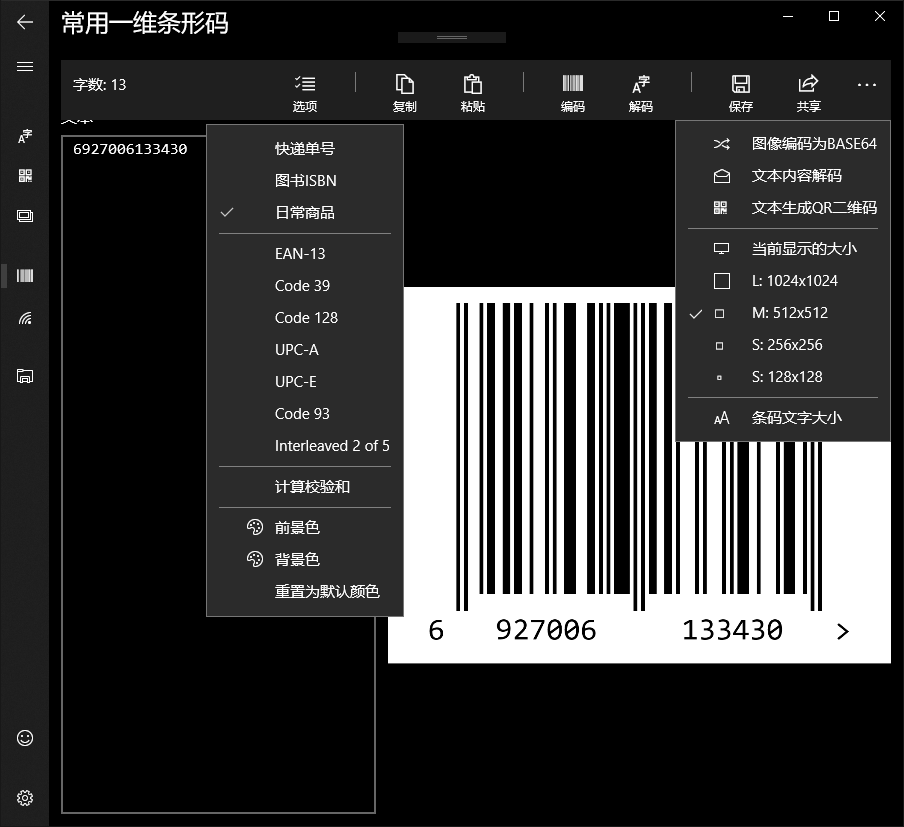Select the 1D barcode sidebar icon
Viewport: 904px width, 827px height.
coord(25,276)
